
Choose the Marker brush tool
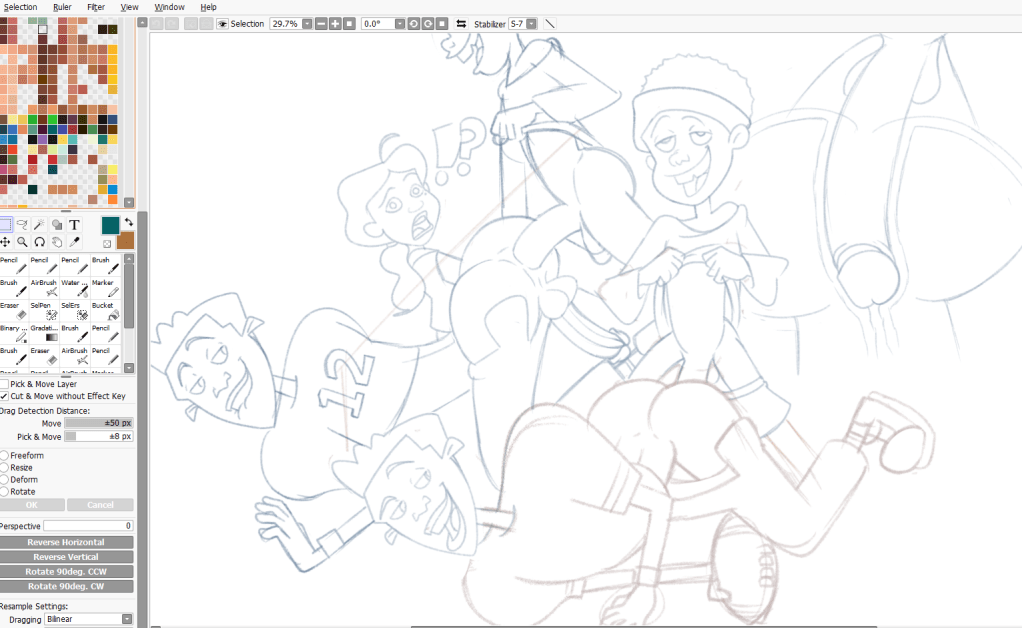click(x=102, y=289)
